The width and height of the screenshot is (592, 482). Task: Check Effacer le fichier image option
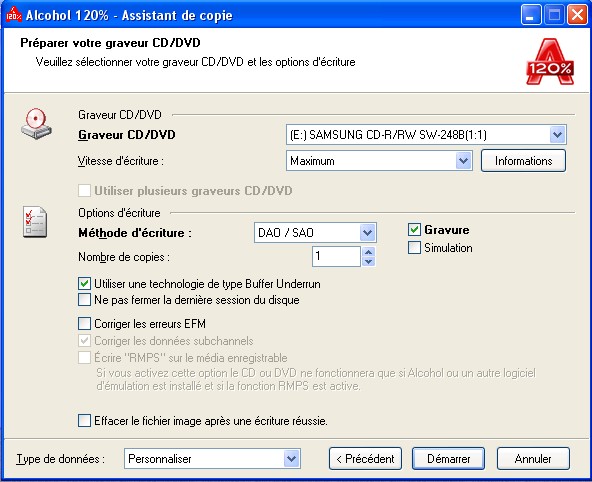click(x=84, y=420)
